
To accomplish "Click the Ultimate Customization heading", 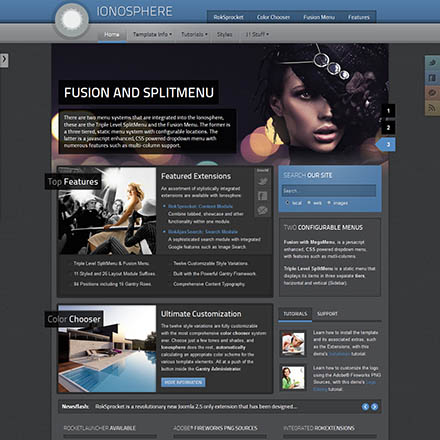I will pos(201,314).
